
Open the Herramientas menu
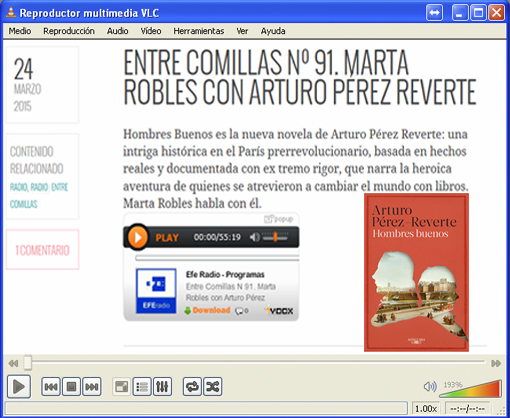(x=199, y=31)
